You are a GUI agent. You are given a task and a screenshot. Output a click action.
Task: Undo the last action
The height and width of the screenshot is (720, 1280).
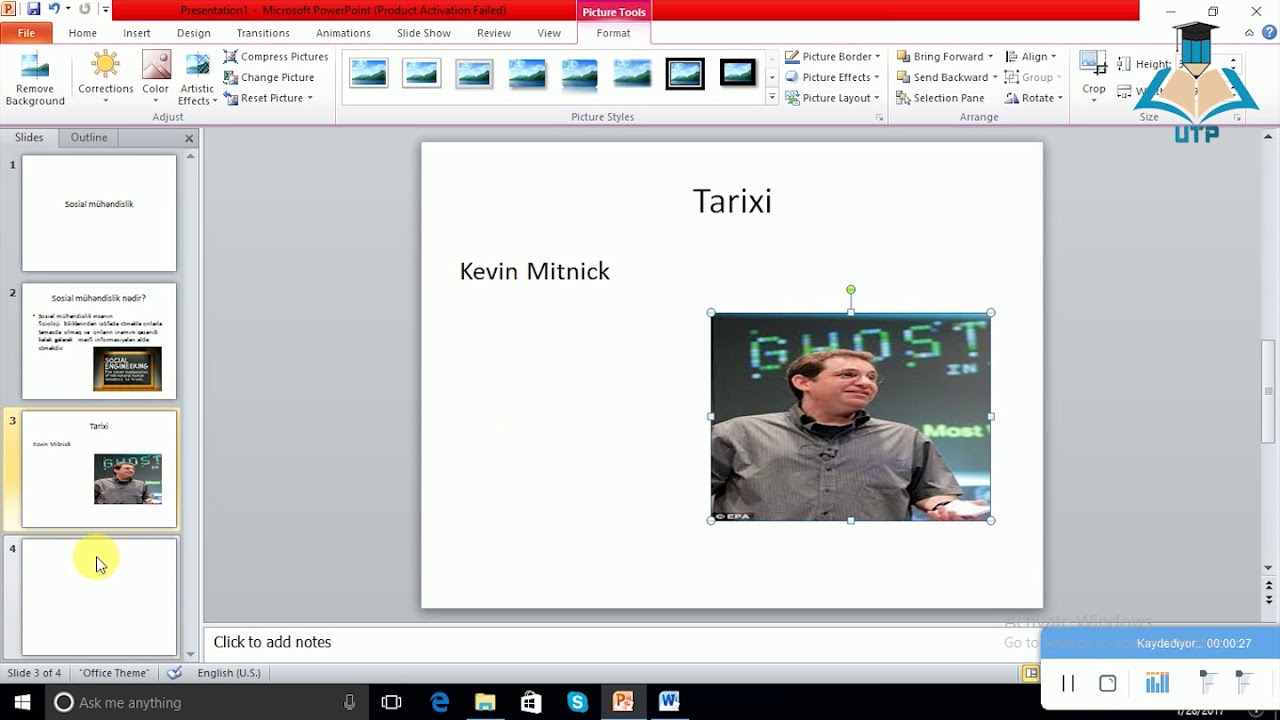click(x=54, y=9)
